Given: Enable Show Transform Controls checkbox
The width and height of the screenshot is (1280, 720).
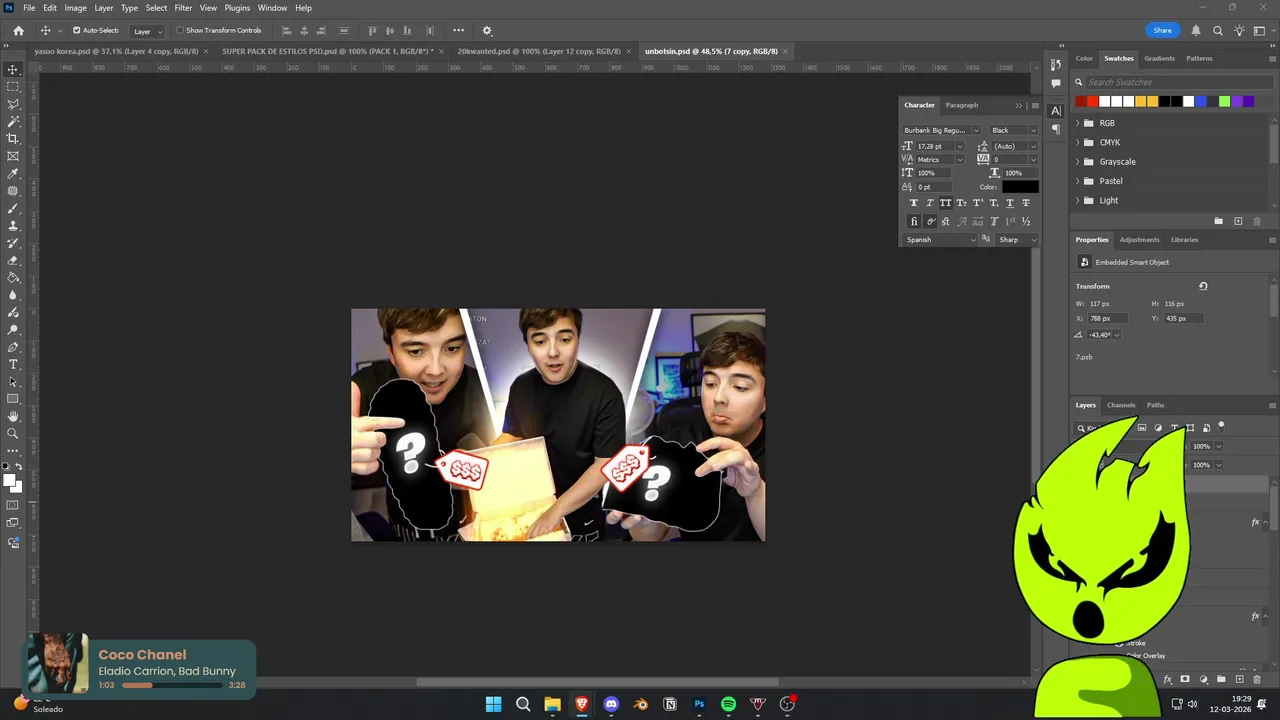Looking at the screenshot, I should click(181, 31).
